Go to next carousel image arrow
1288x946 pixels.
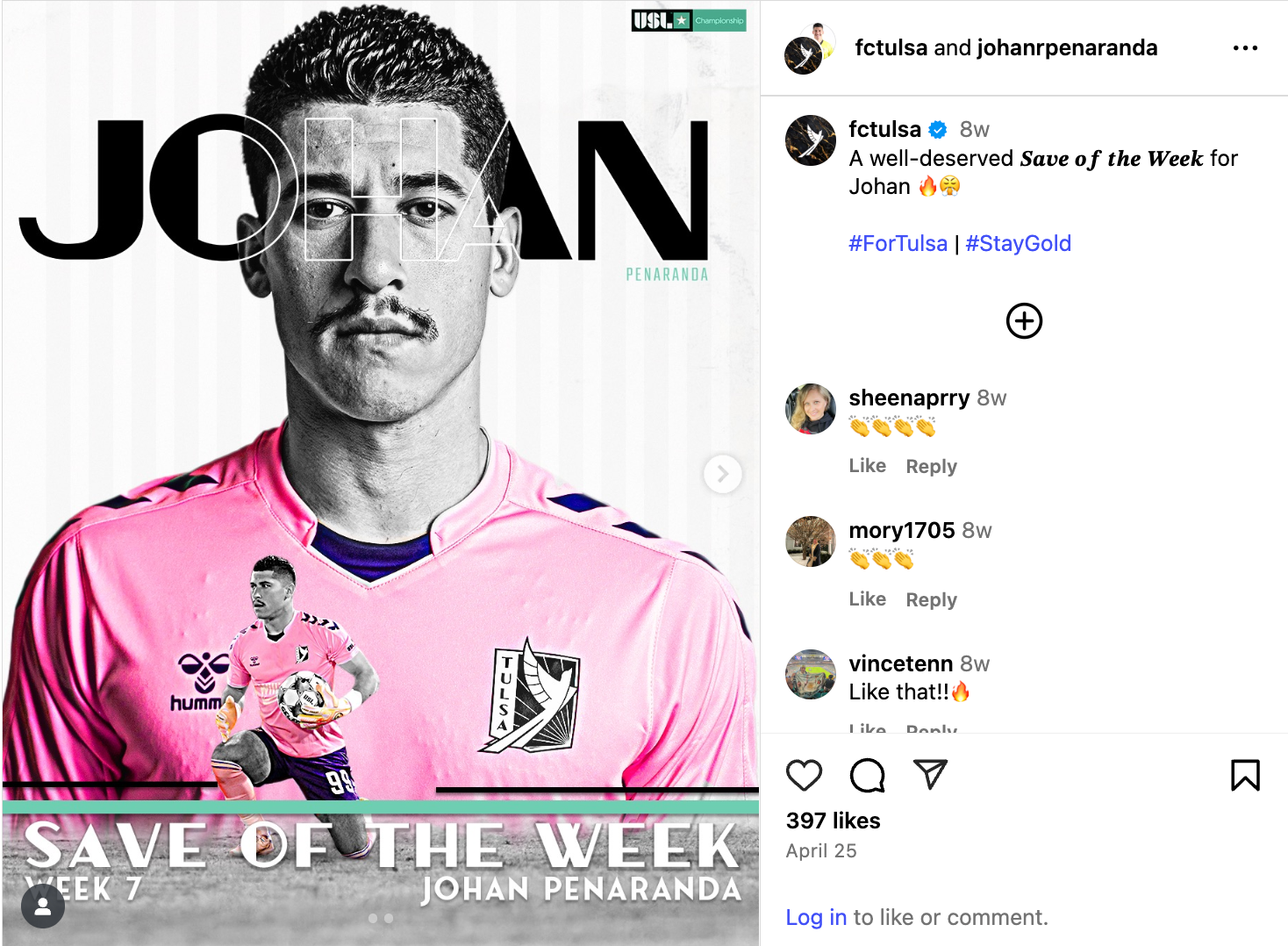[723, 474]
